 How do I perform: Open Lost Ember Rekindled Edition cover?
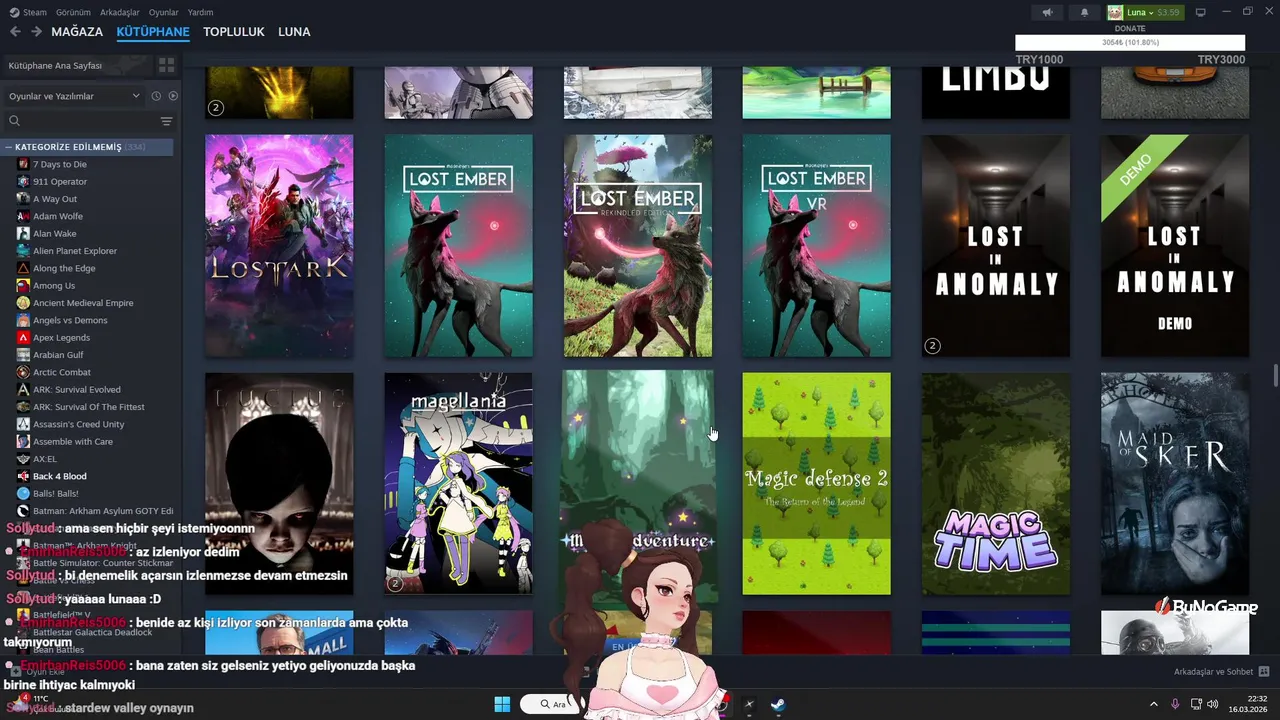click(x=638, y=246)
